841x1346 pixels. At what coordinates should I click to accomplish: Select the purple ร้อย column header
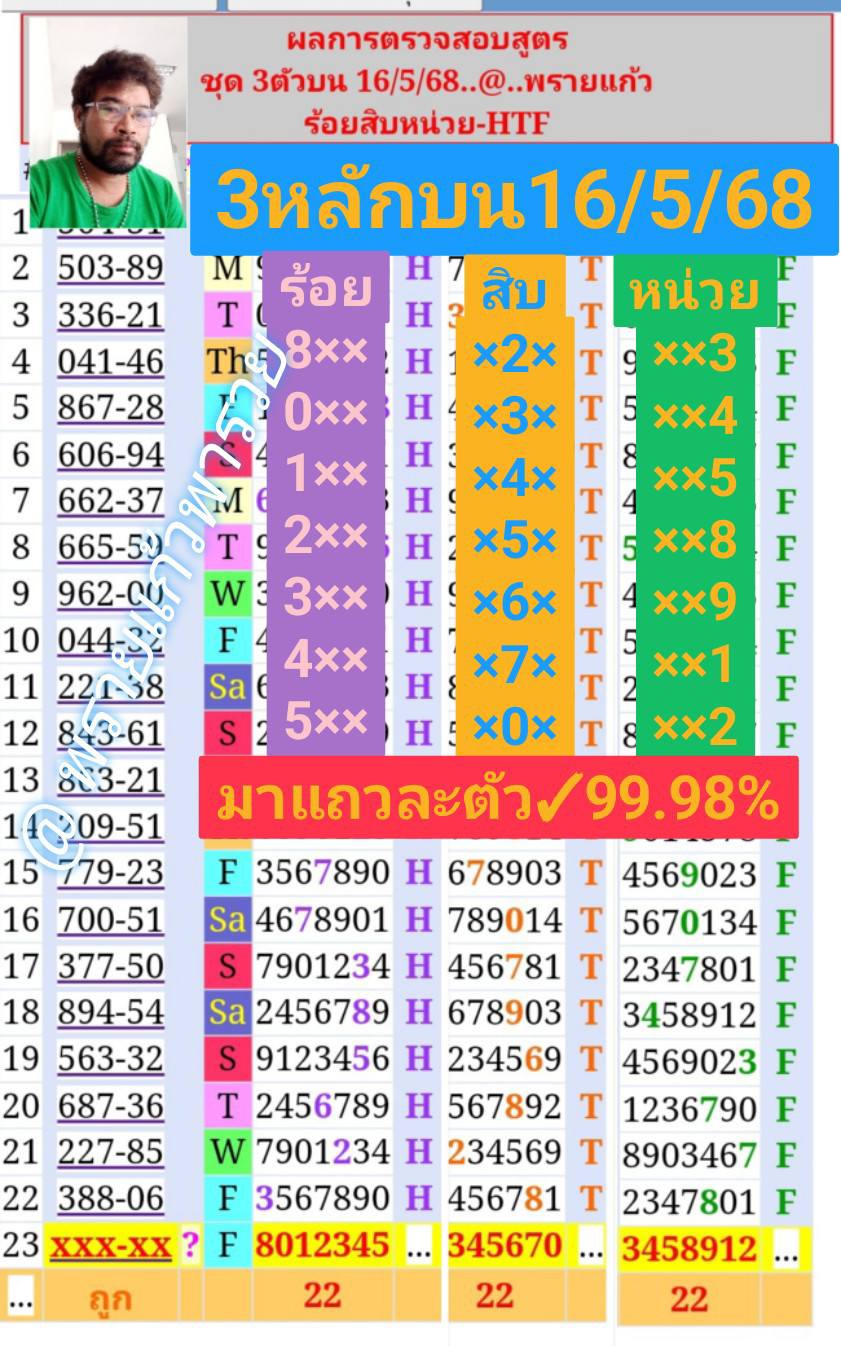[326, 288]
